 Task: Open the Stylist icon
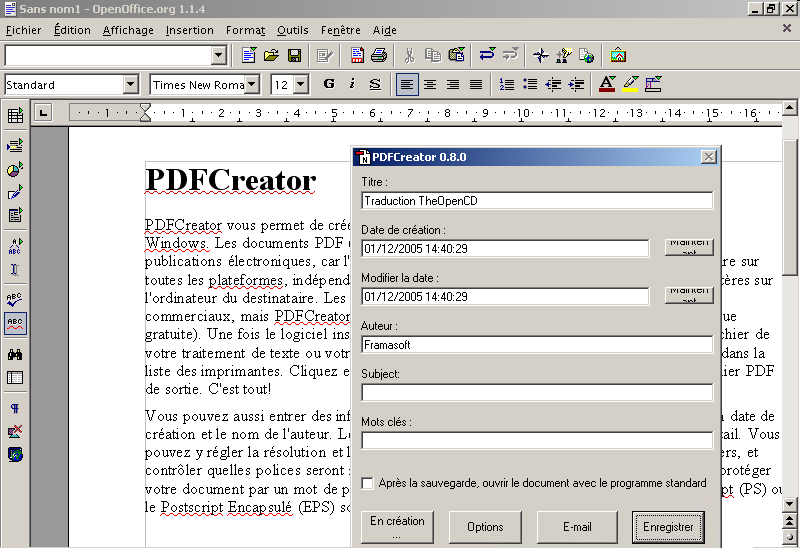[x=564, y=55]
